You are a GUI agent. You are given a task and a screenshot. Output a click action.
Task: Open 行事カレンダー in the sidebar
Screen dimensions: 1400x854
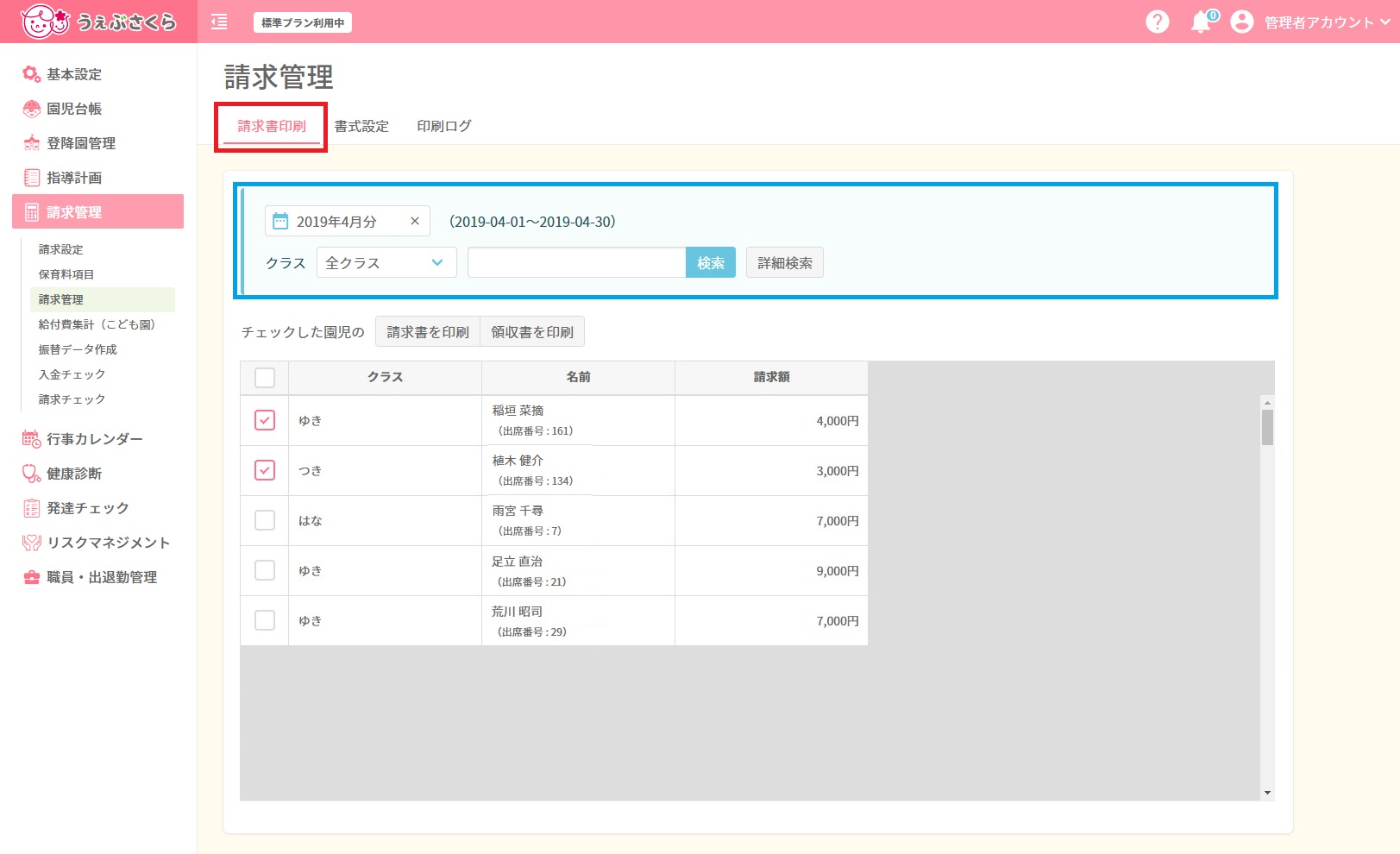point(95,439)
